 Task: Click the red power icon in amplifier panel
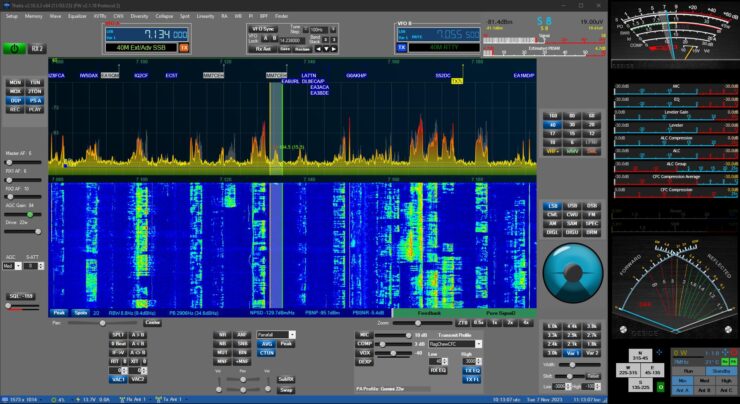(x=734, y=353)
